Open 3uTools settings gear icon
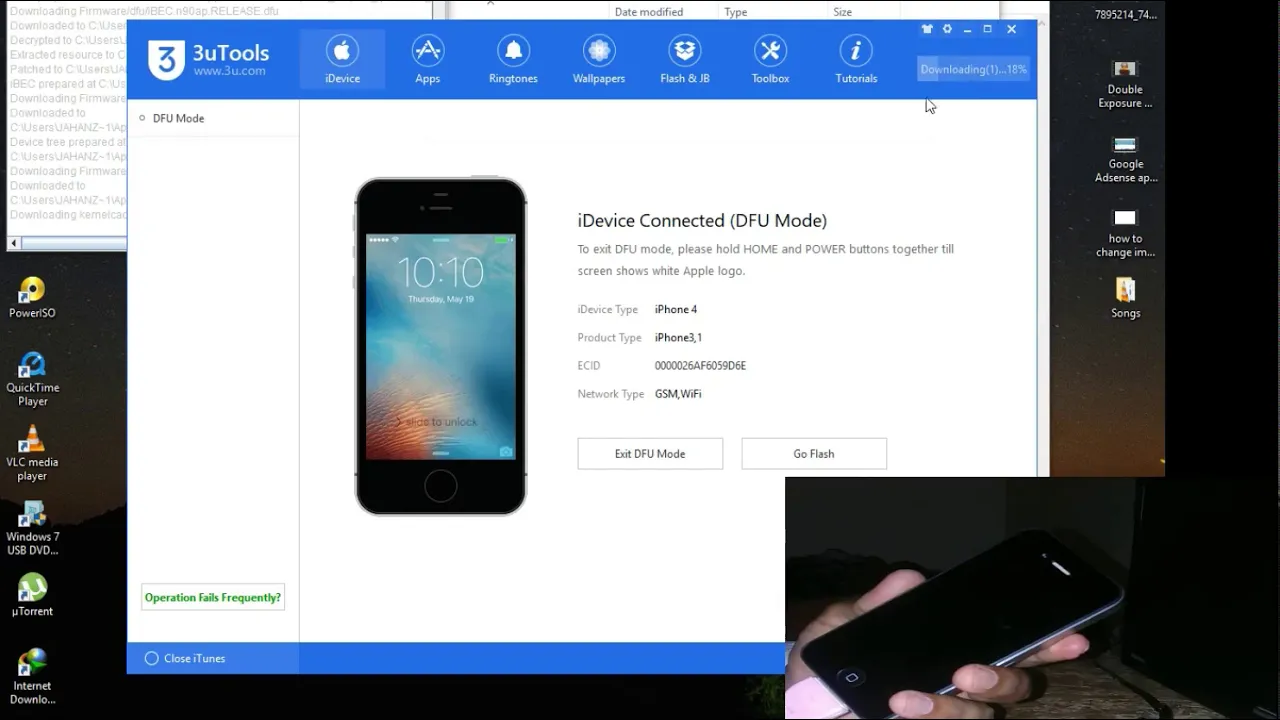The image size is (1280, 720). point(947,29)
